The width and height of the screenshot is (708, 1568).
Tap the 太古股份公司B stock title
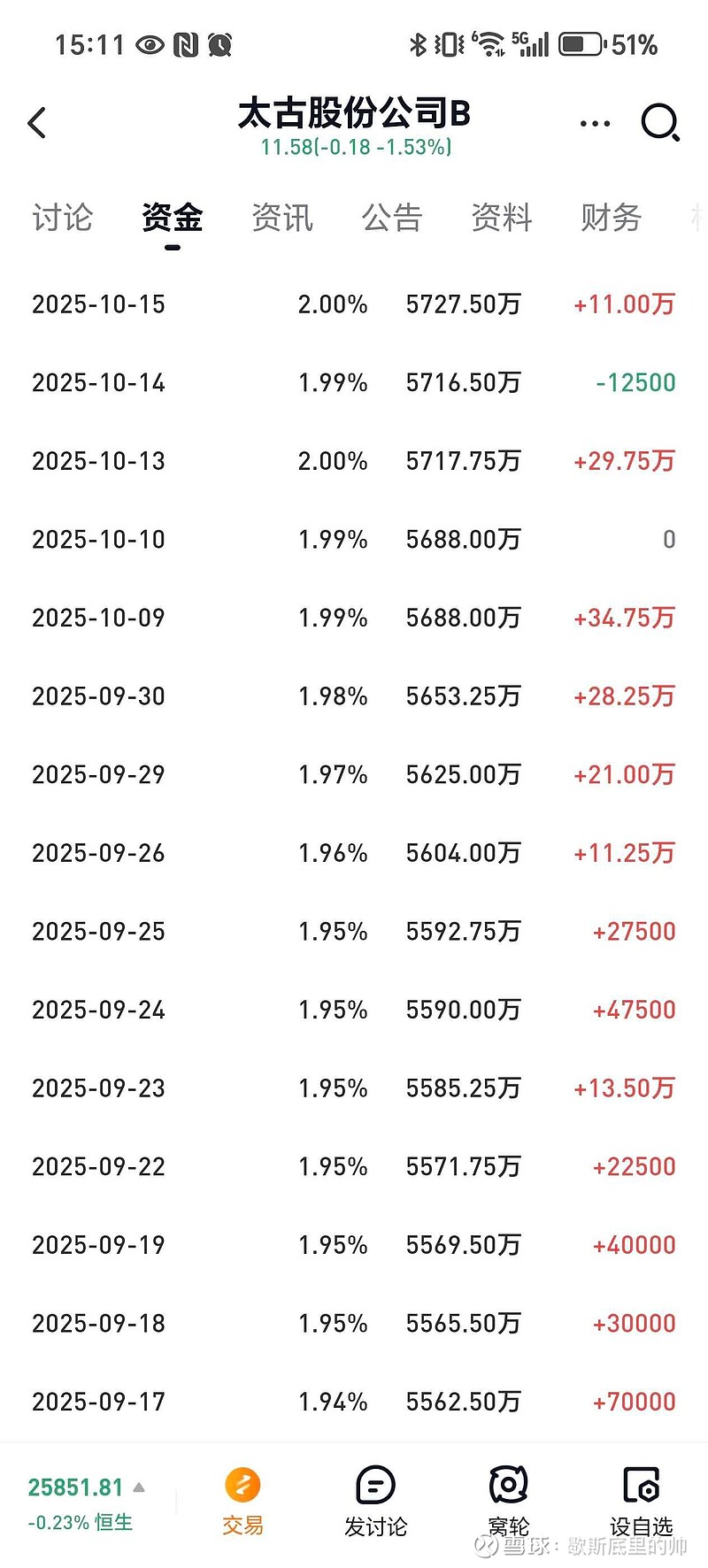[x=354, y=114]
